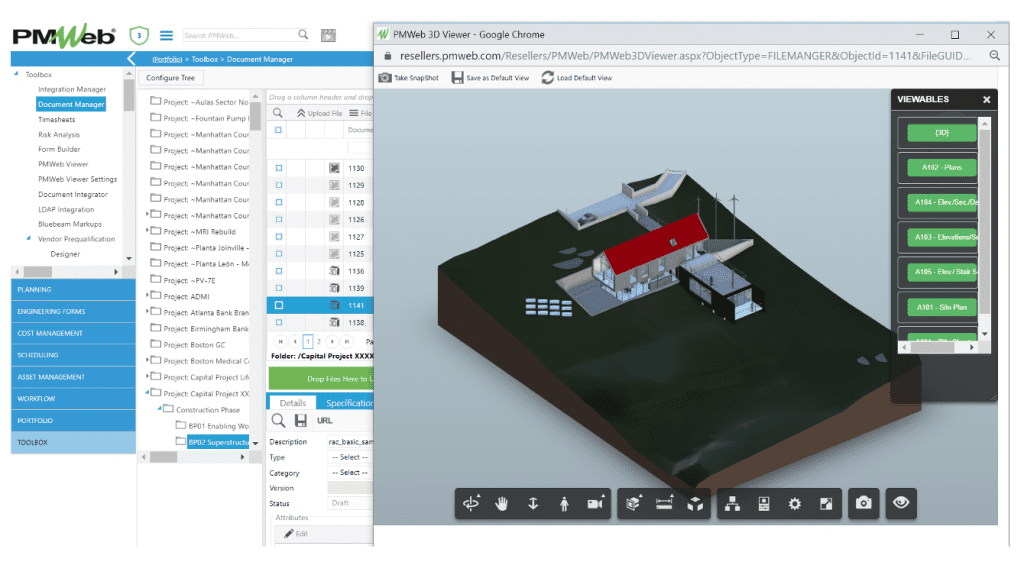Click the 3D file icon for document 1136

click(x=334, y=271)
